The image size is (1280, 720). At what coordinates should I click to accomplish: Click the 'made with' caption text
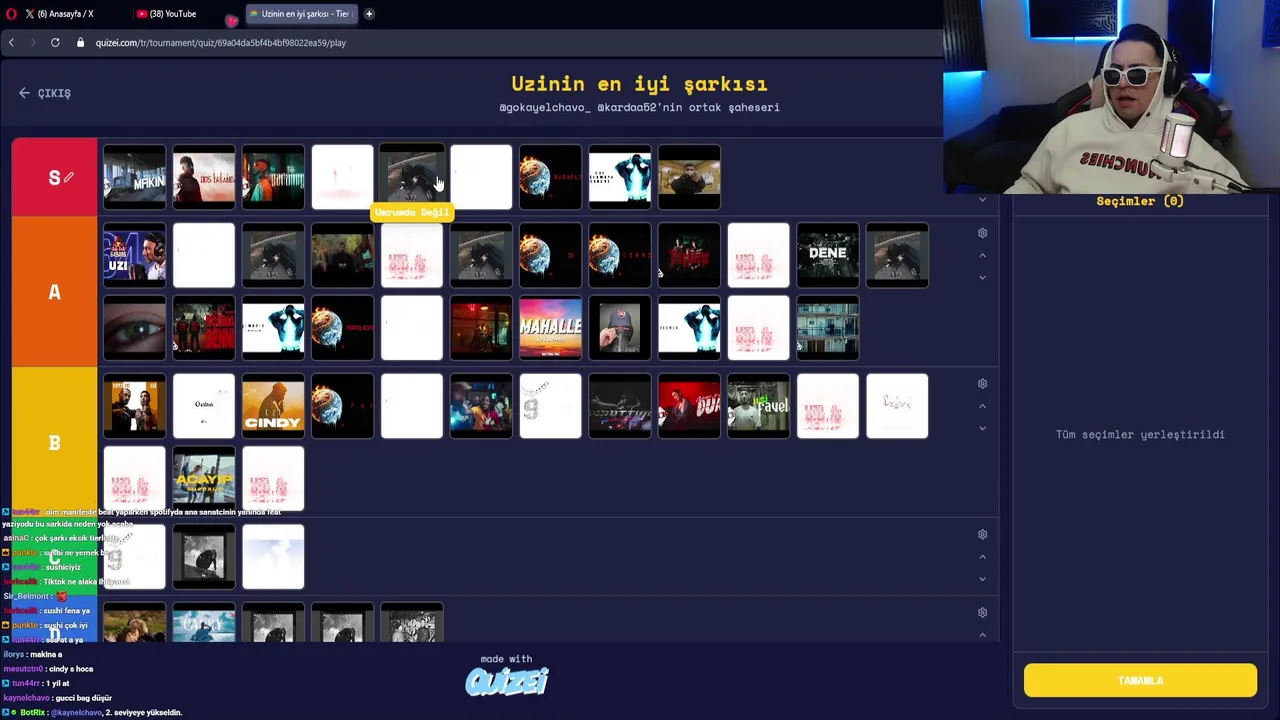[x=506, y=659]
